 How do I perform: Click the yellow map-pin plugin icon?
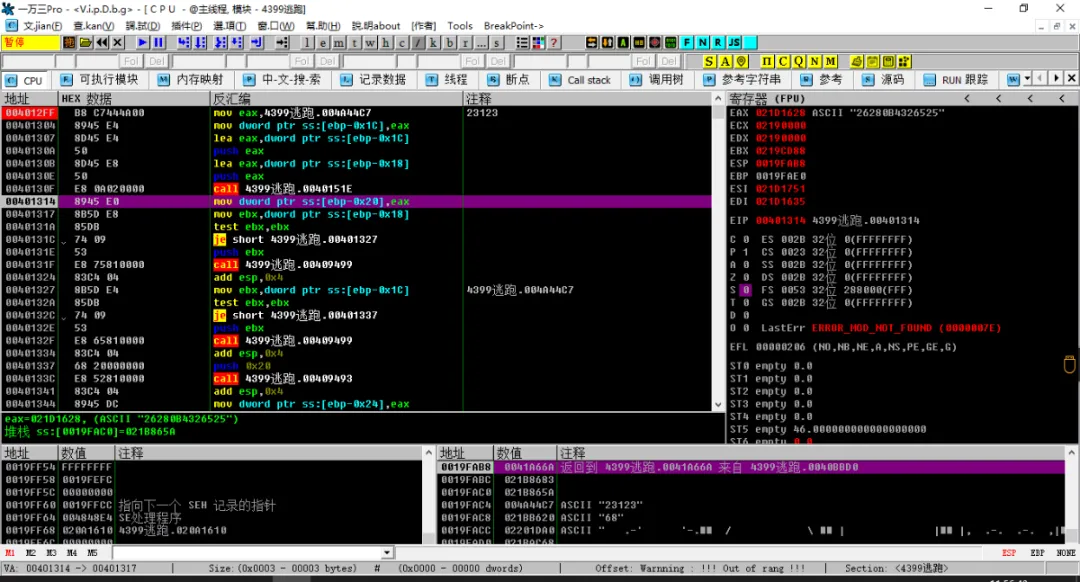[742, 61]
